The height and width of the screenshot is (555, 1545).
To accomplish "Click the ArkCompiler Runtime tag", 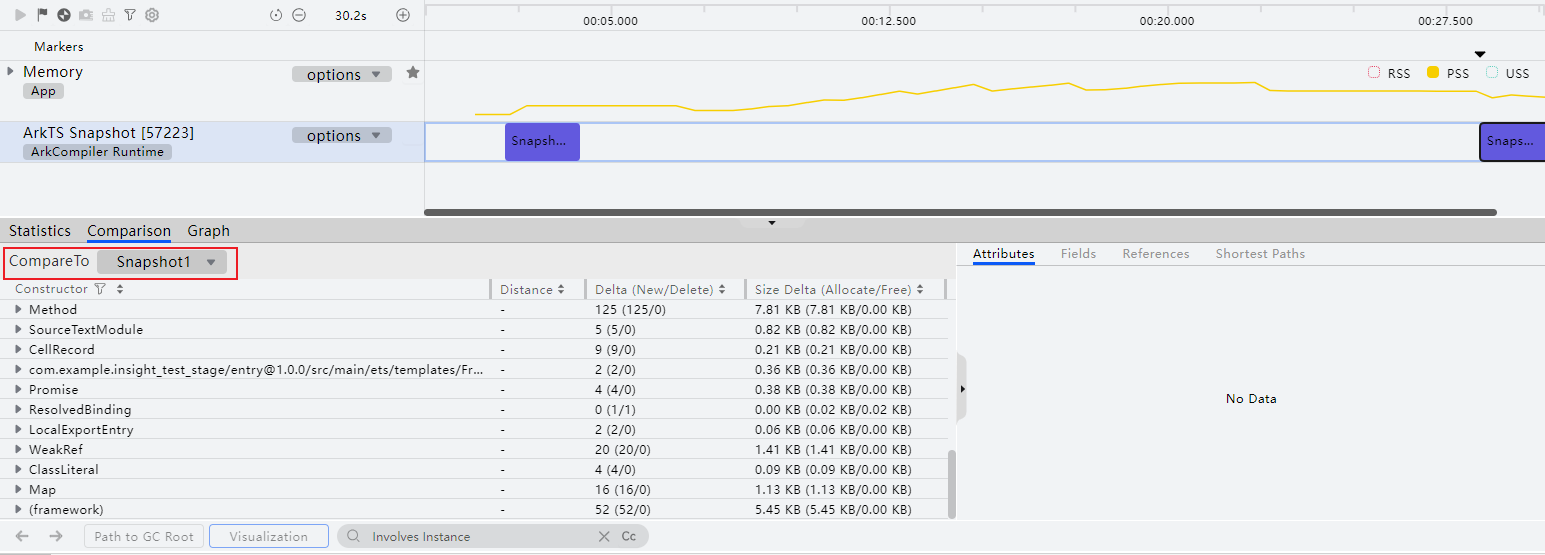I will [x=98, y=152].
